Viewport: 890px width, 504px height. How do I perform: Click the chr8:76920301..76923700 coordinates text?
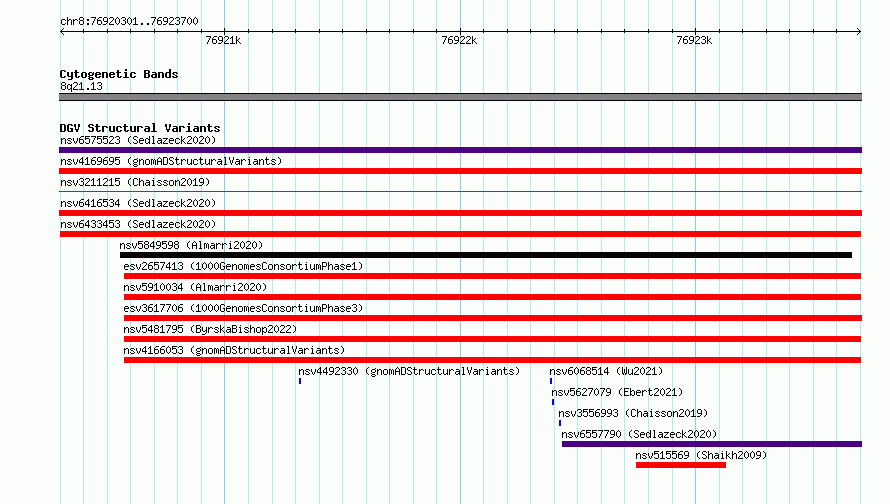point(129,21)
